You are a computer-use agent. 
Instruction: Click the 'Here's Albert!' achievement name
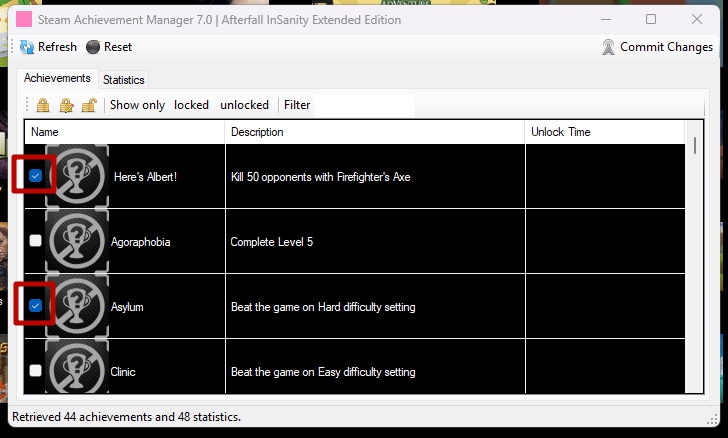145,177
